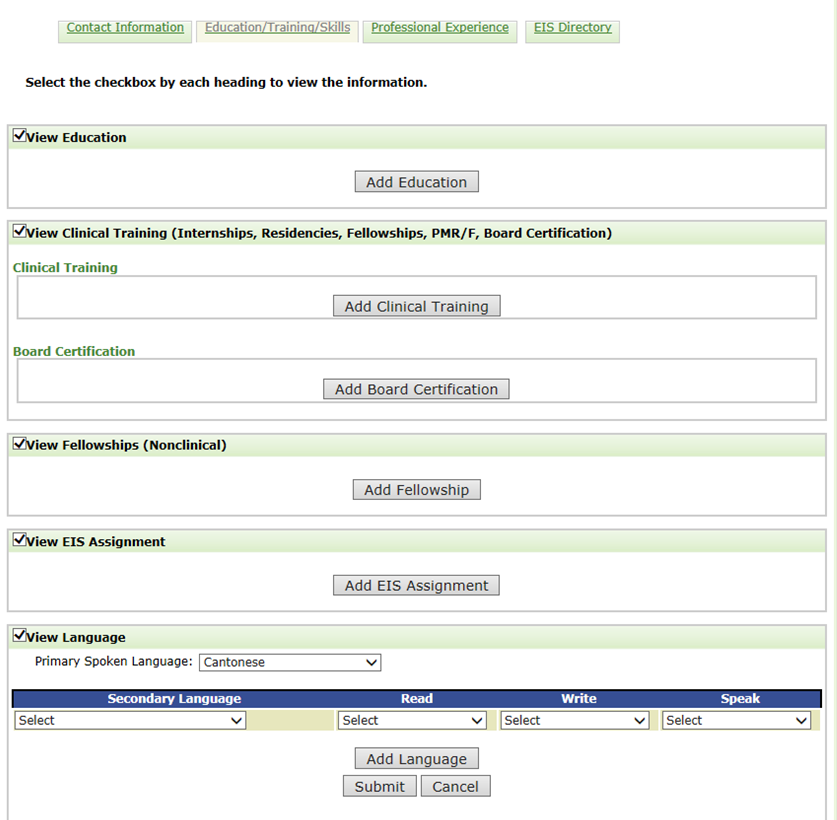The width and height of the screenshot is (837, 820).
Task: Click the Clinical Training green heading
Action: pyautogui.click(x=65, y=267)
